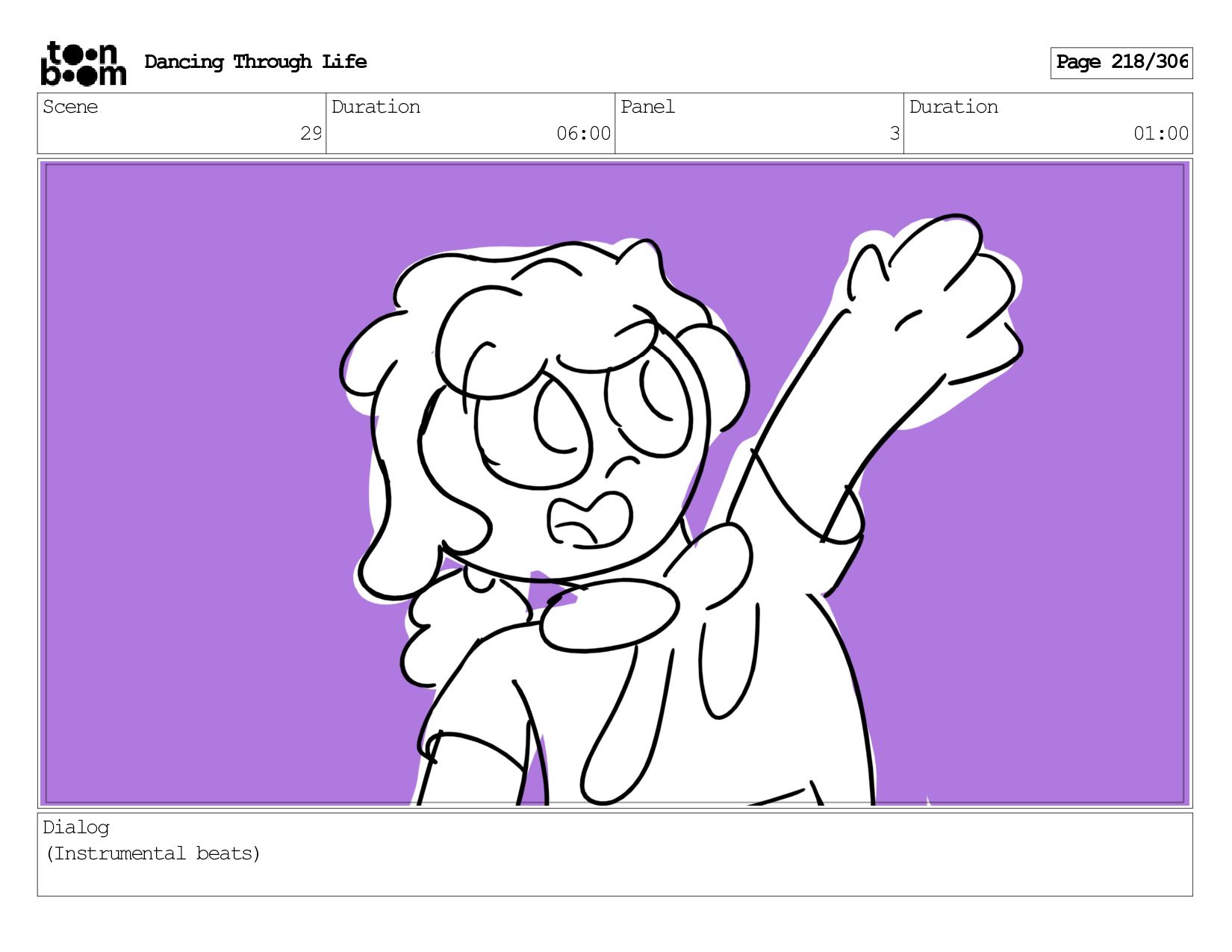Click the 'Scene' label
Viewport: 1232px width, 952px height.
[x=70, y=107]
